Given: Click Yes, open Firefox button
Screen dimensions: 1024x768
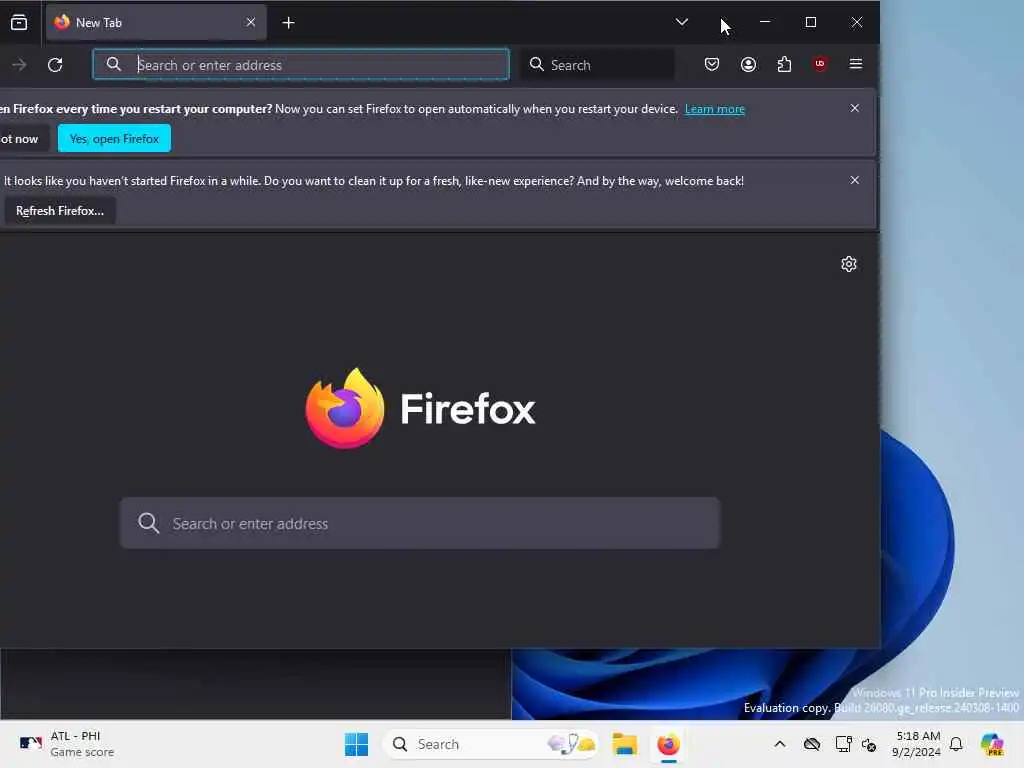Looking at the screenshot, I should pyautogui.click(x=114, y=138).
